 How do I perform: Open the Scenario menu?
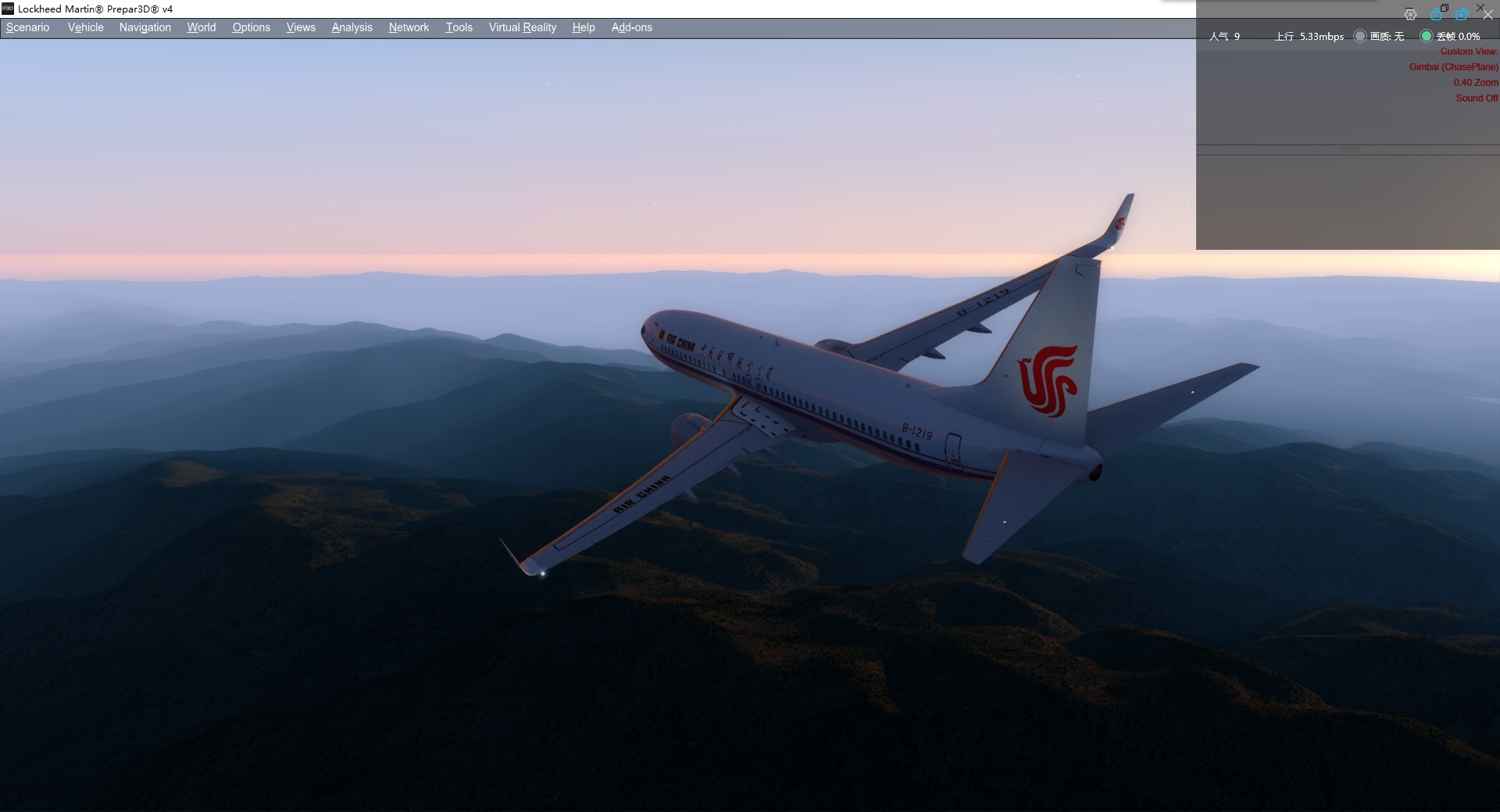point(27,27)
